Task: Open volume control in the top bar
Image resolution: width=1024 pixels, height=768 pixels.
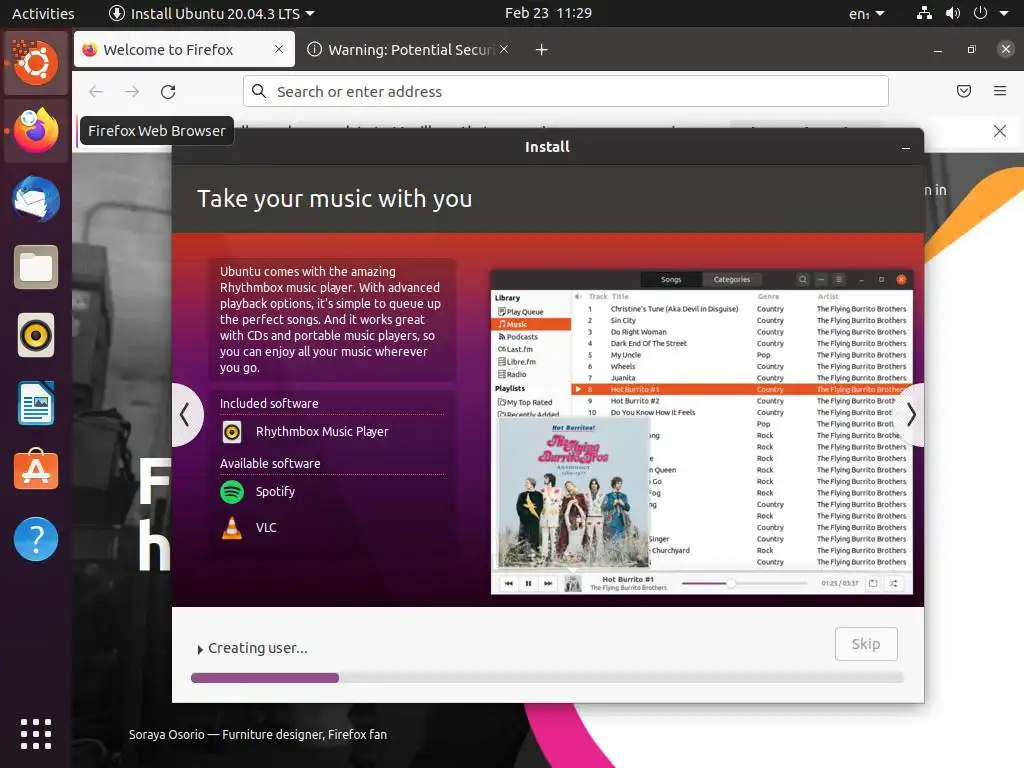Action: pyautogui.click(x=953, y=13)
